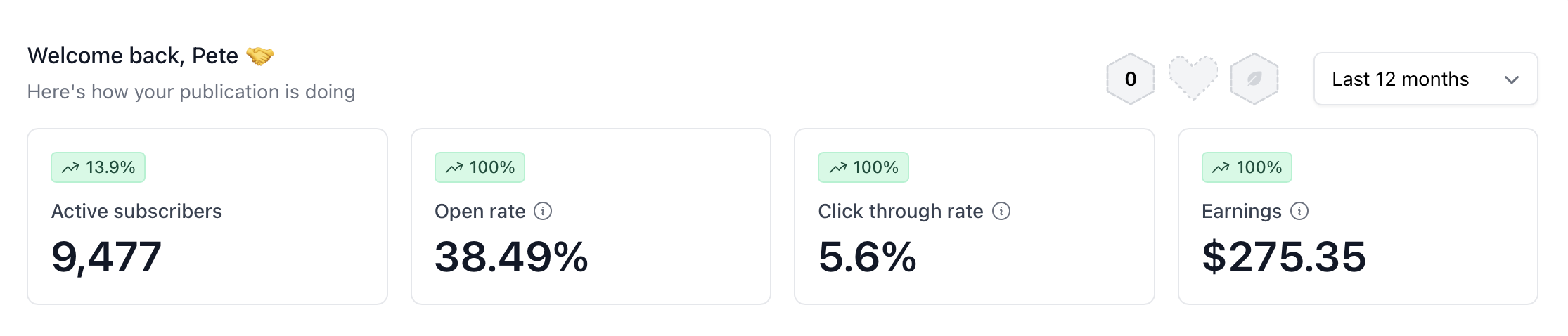Open the hexagon badge showing 0
This screenshot has height=336, width=1568.
(x=1131, y=79)
